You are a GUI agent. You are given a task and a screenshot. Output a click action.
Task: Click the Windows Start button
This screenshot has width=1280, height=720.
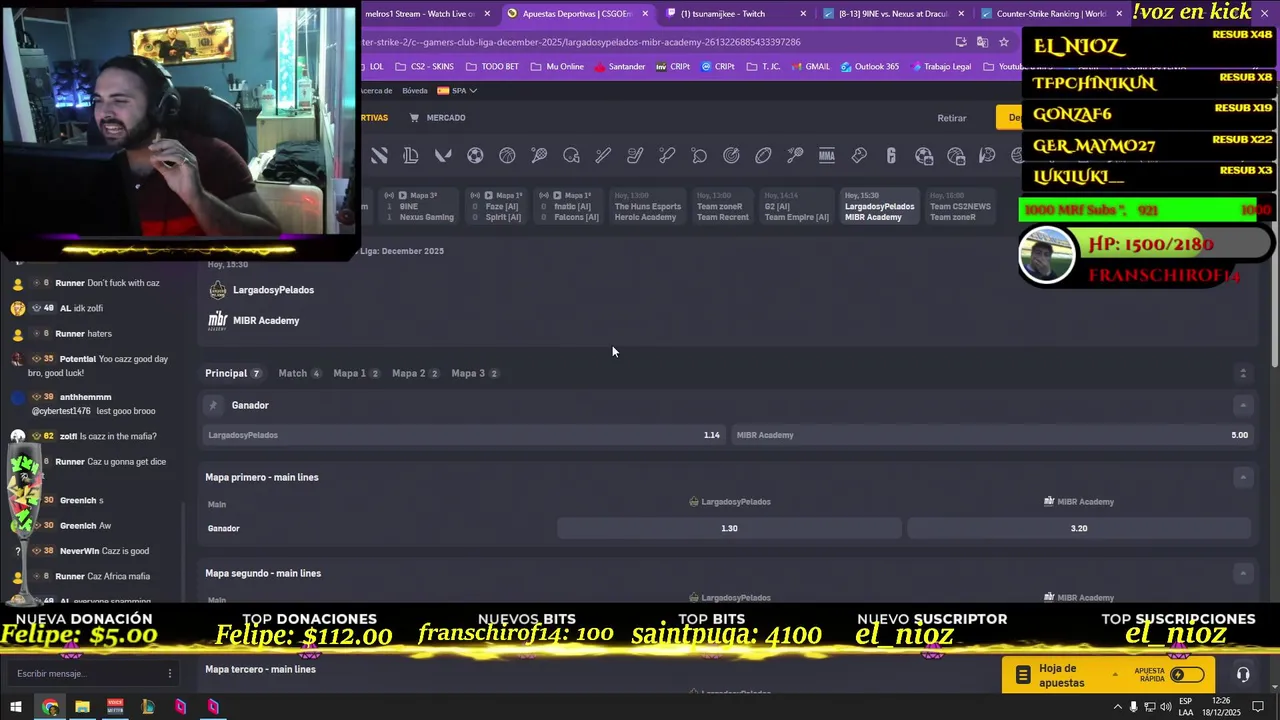(x=16, y=707)
